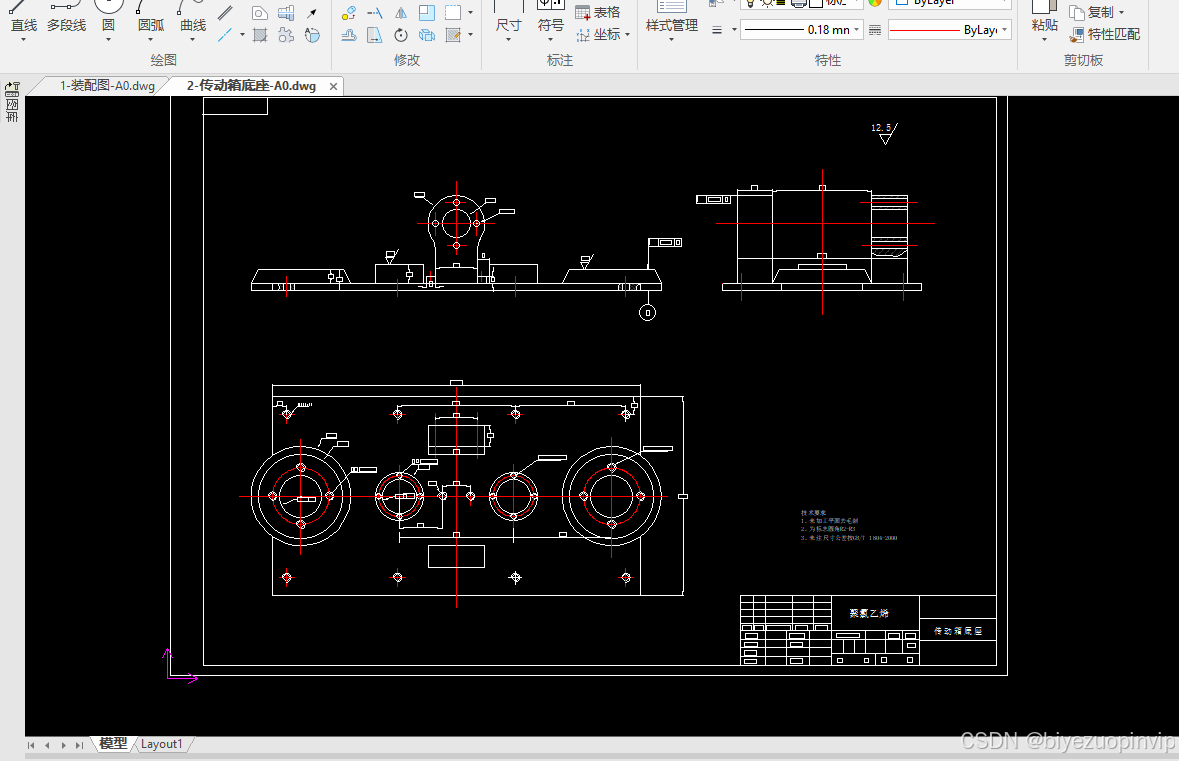Close the 2-传动箱底座-A0.dwg tab
The image size is (1179, 761).
pyautogui.click(x=333, y=86)
